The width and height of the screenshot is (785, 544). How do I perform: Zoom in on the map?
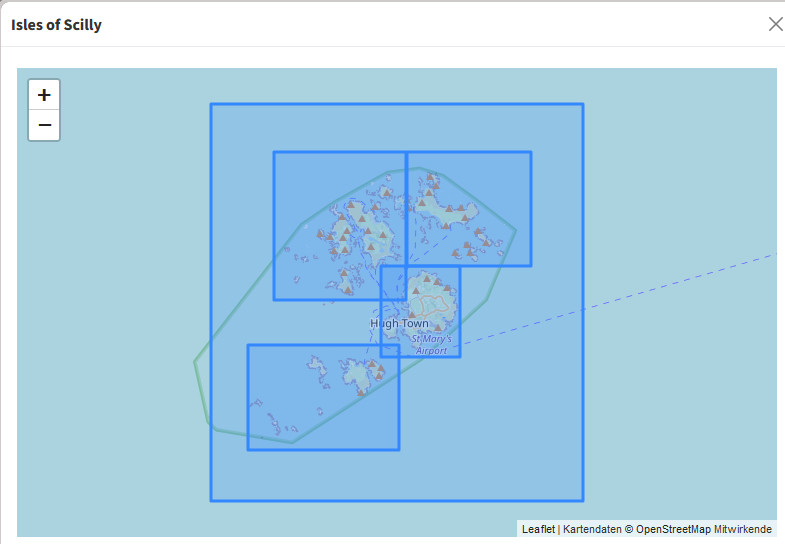[44, 95]
